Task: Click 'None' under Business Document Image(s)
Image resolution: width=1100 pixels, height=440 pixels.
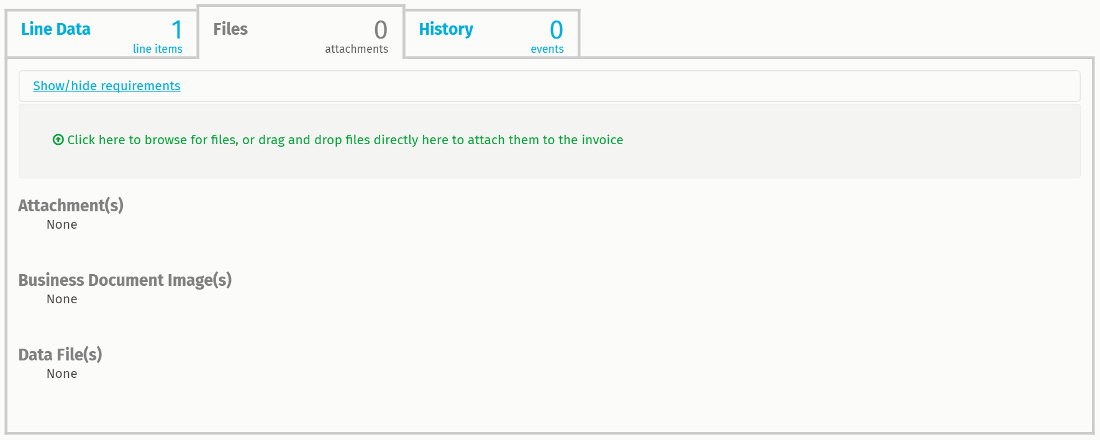Action: tap(62, 299)
